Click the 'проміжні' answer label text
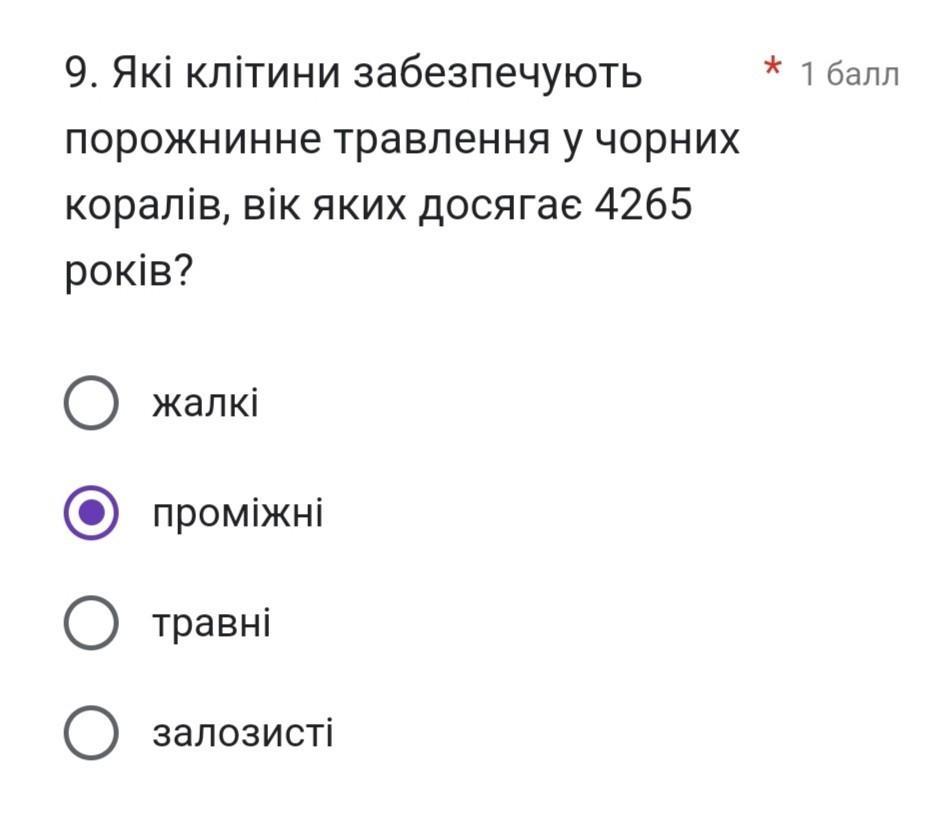The image size is (945, 817). 237,514
